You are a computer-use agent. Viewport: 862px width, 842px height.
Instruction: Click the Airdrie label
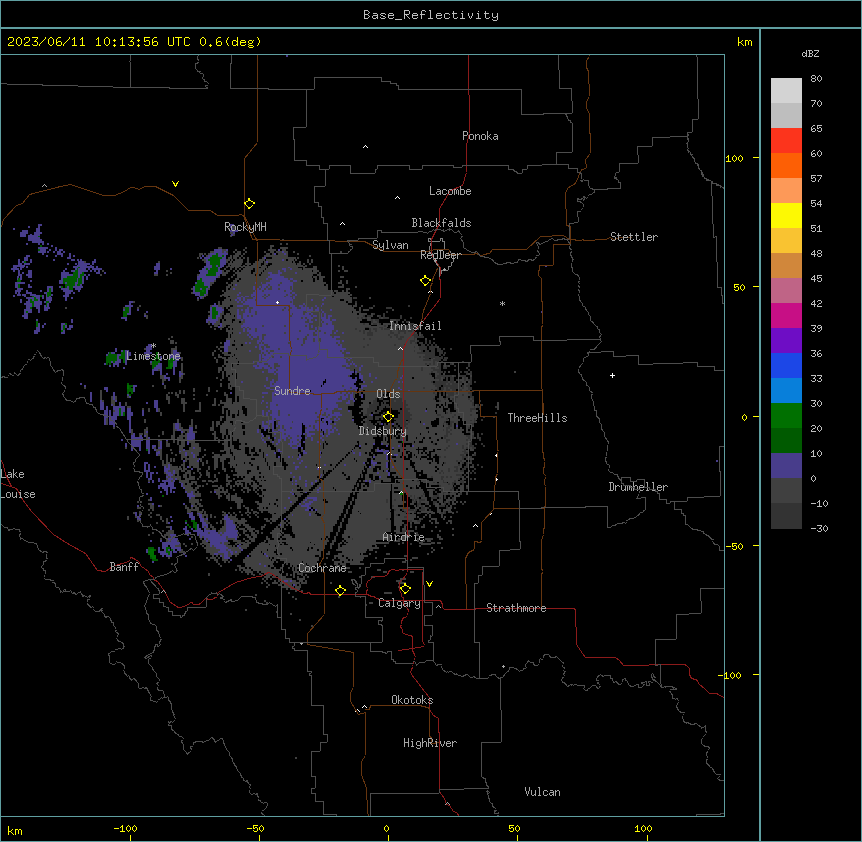[x=403, y=537]
